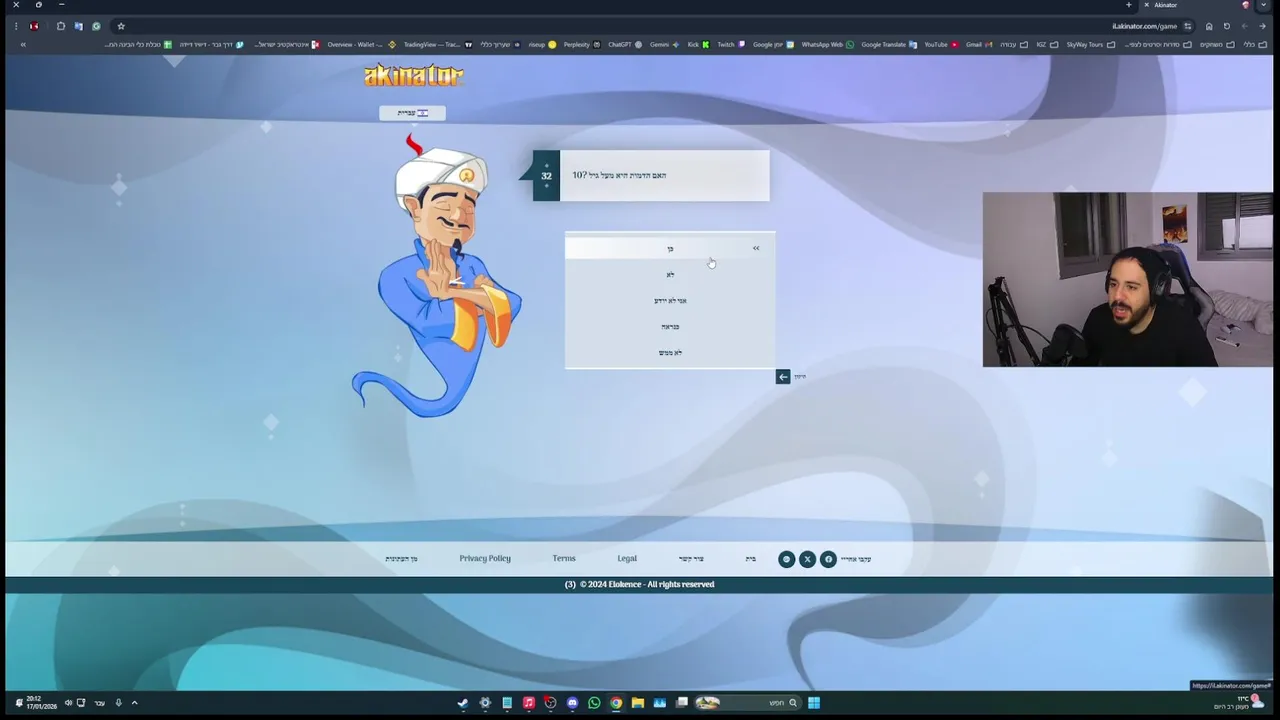Open the Overview - Wallet bookmark
This screenshot has height=720, width=1280.
click(x=360, y=44)
